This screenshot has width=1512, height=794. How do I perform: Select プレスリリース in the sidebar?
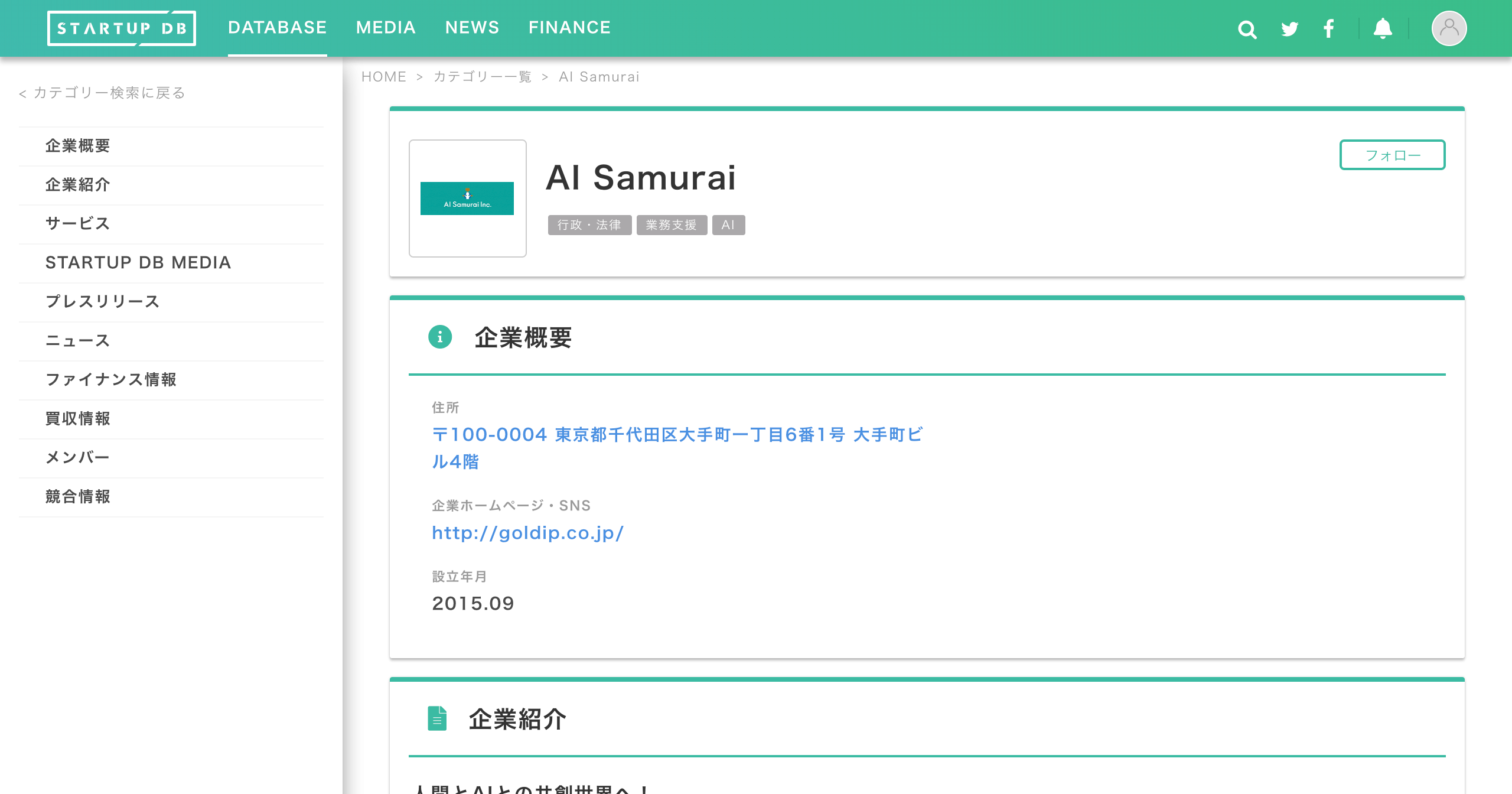(x=103, y=301)
